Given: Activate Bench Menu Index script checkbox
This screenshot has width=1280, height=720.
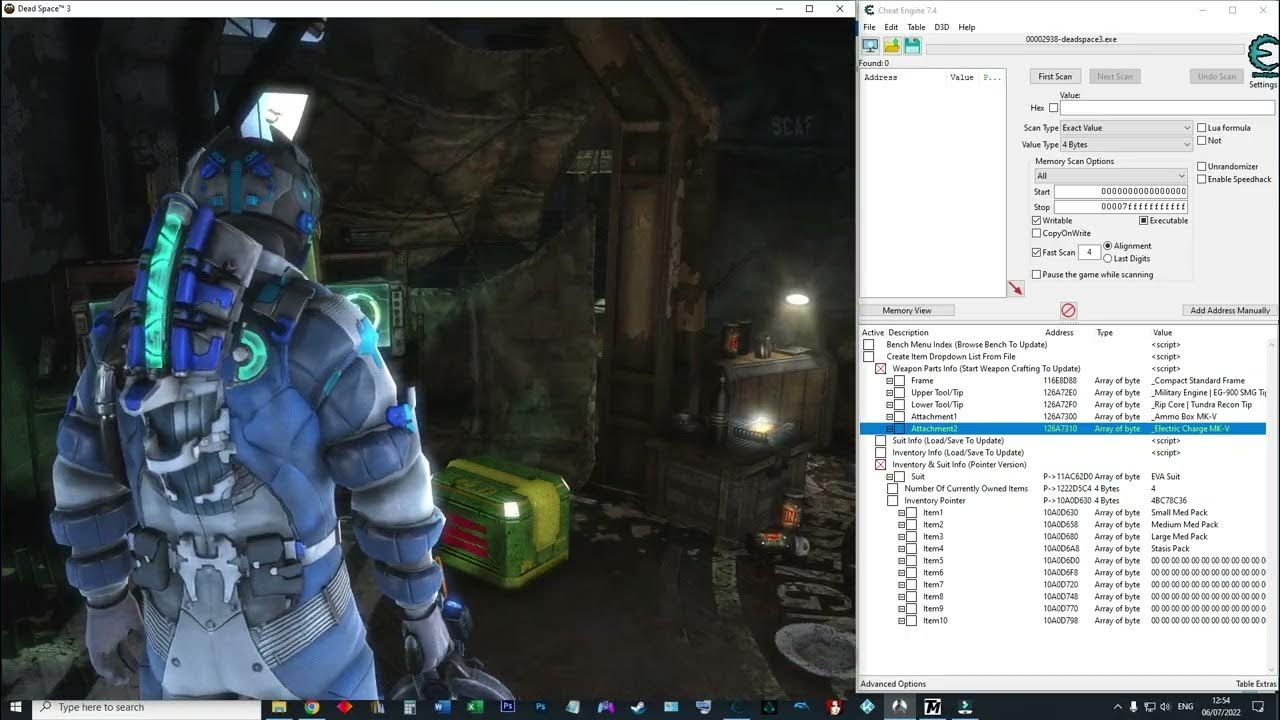Looking at the screenshot, I should pos(868,345).
